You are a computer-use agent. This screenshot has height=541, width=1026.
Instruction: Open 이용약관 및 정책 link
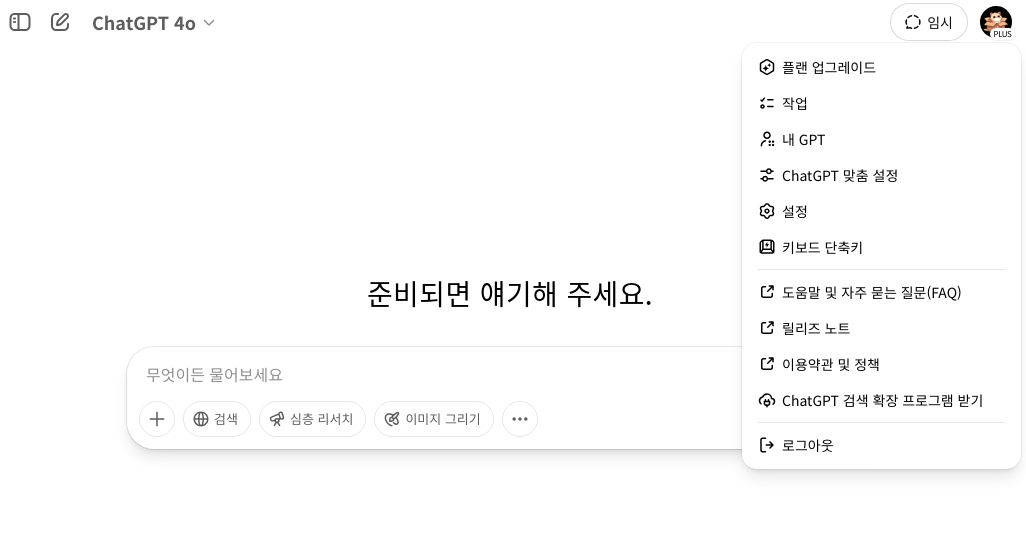point(881,364)
